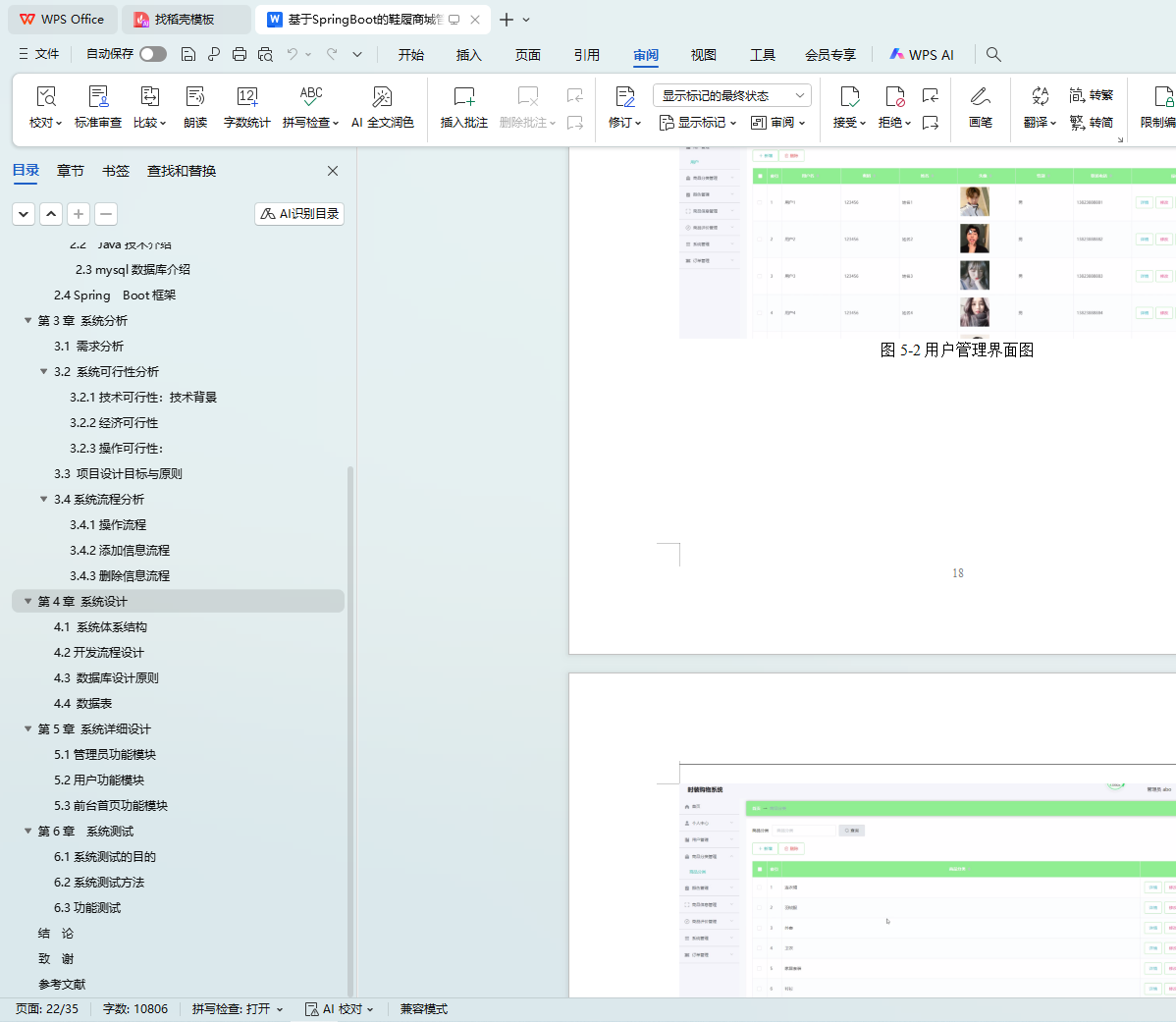Click the 限制编辑 restrict editing icon
Viewport: 1176px width, 1022px height.
click(1162, 97)
